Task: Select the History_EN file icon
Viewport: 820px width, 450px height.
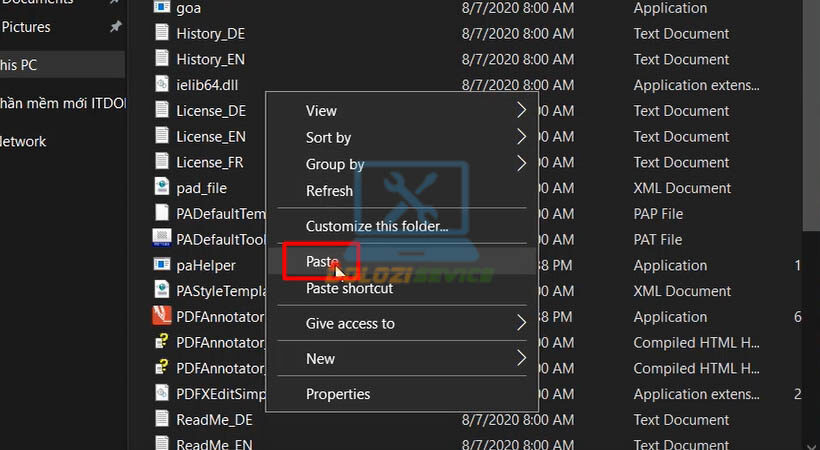Action: [162, 58]
